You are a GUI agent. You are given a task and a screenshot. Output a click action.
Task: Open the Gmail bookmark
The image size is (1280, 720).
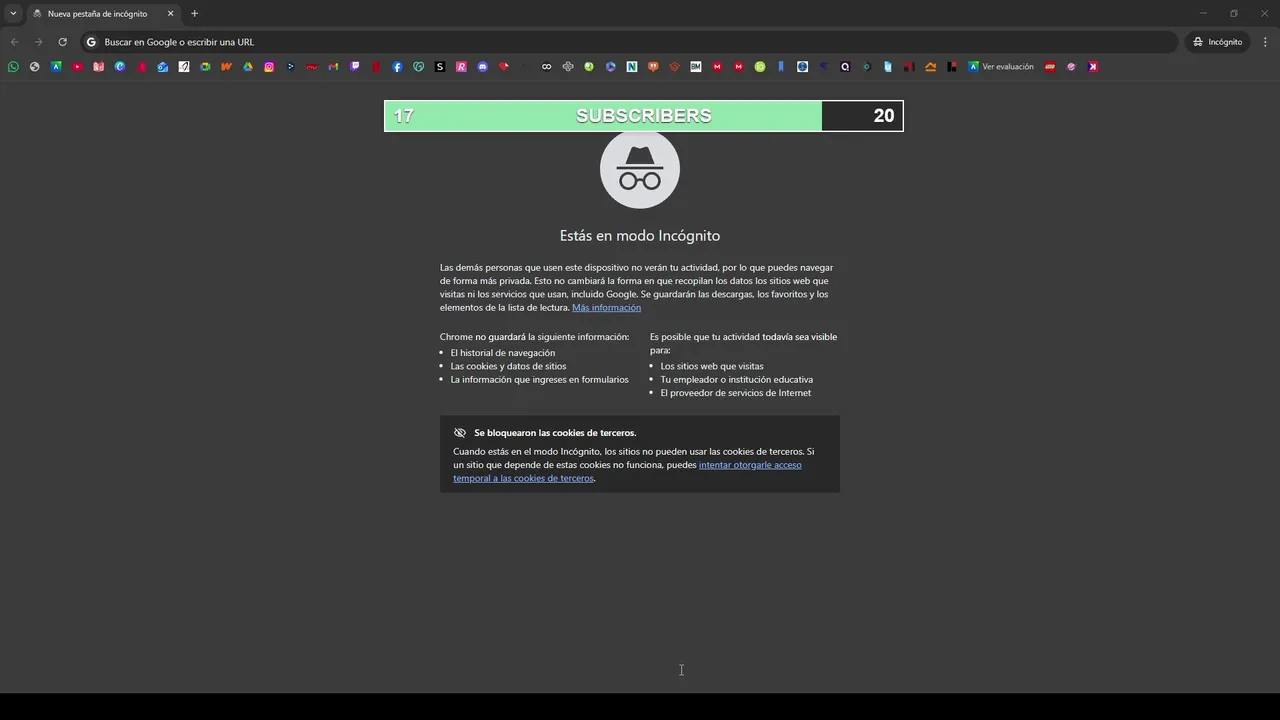tap(333, 67)
